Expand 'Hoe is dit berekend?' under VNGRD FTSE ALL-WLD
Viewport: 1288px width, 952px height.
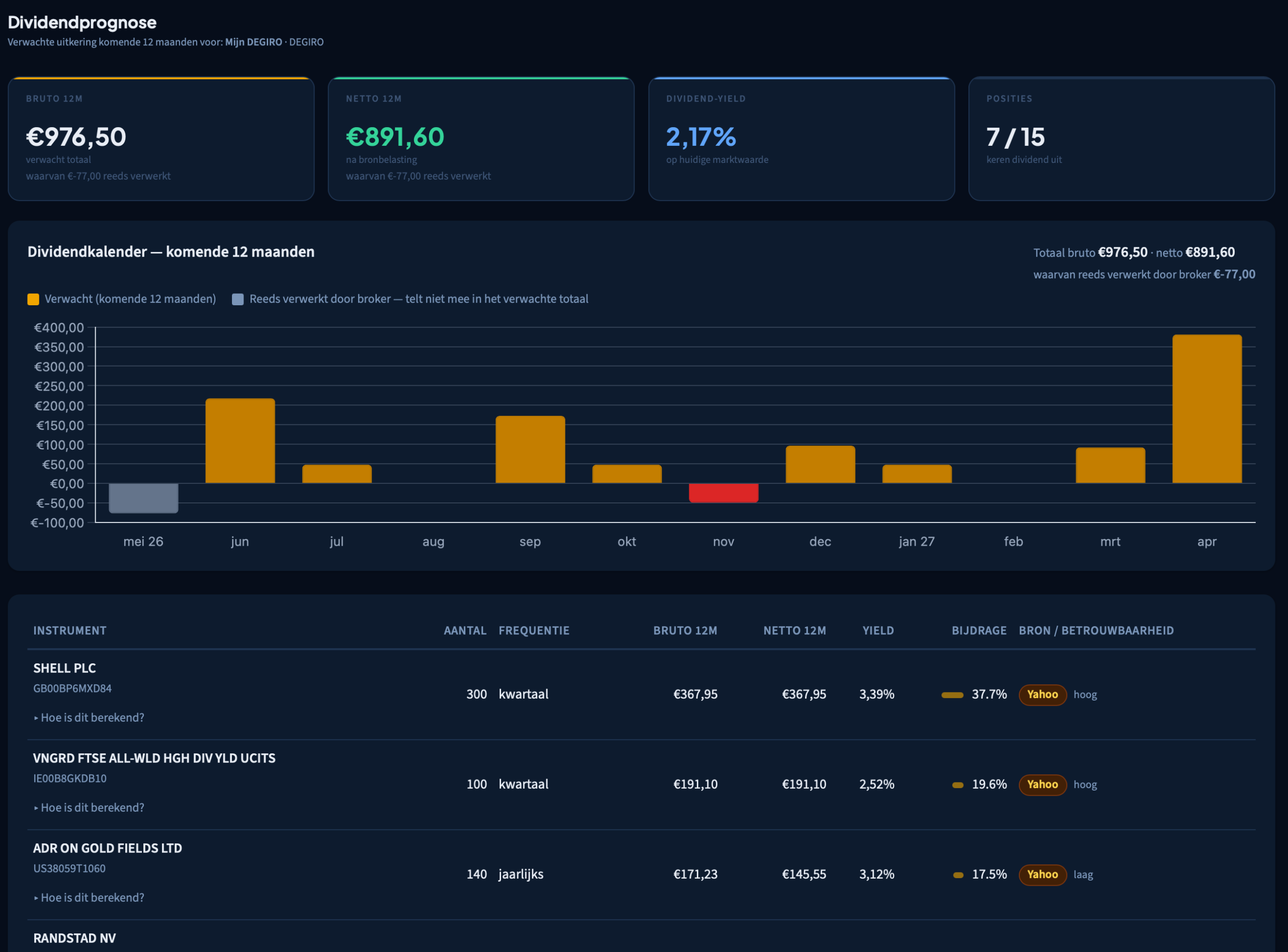coord(89,807)
